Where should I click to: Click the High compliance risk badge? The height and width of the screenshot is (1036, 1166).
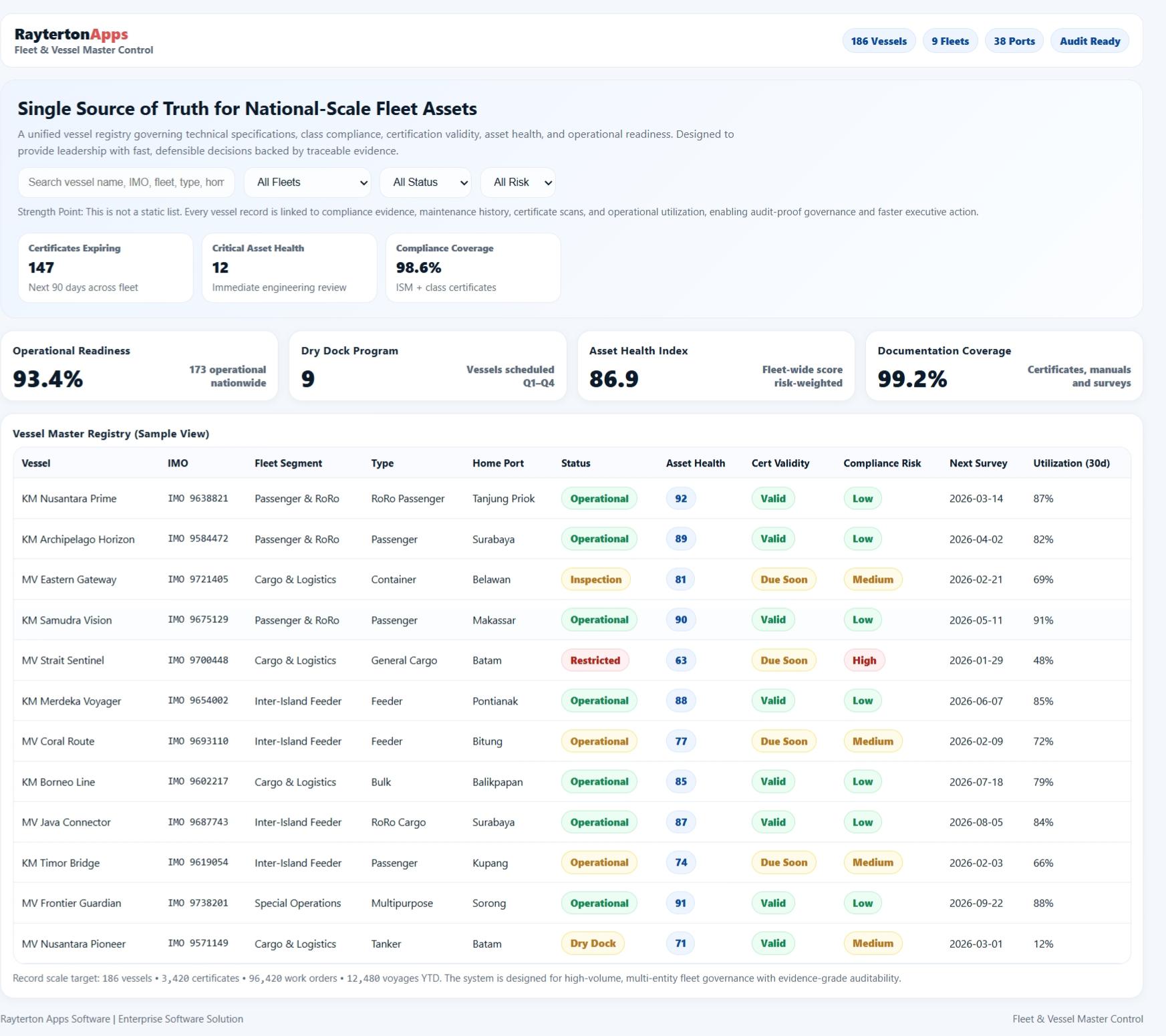[x=863, y=660]
